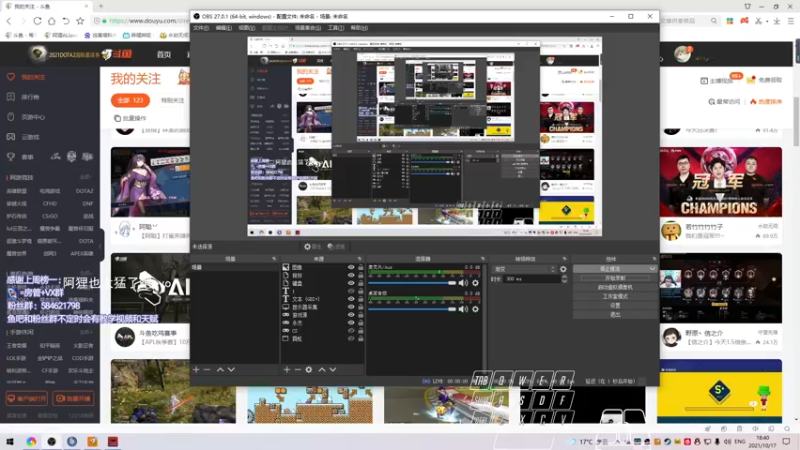This screenshot has width=800, height=450.
Task: Toggle visibility of the 图像 source
Action: 351,267
